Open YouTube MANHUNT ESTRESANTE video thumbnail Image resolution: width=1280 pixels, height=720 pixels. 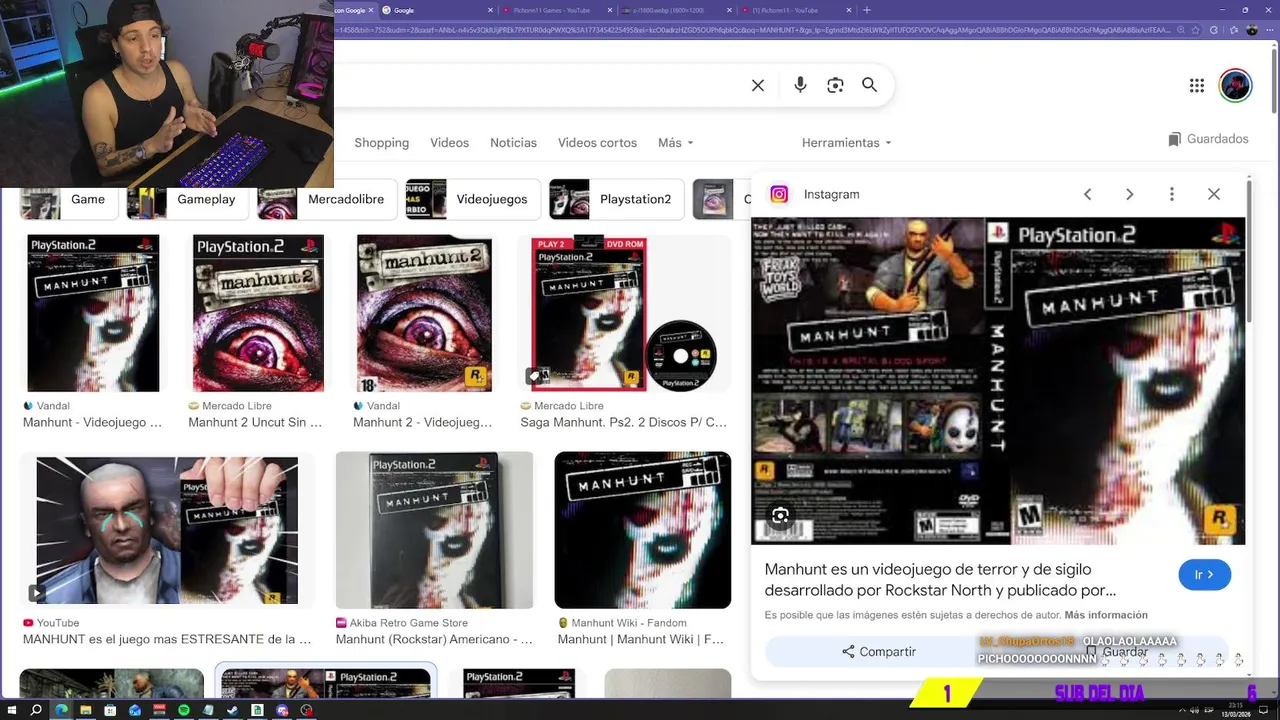coord(167,530)
